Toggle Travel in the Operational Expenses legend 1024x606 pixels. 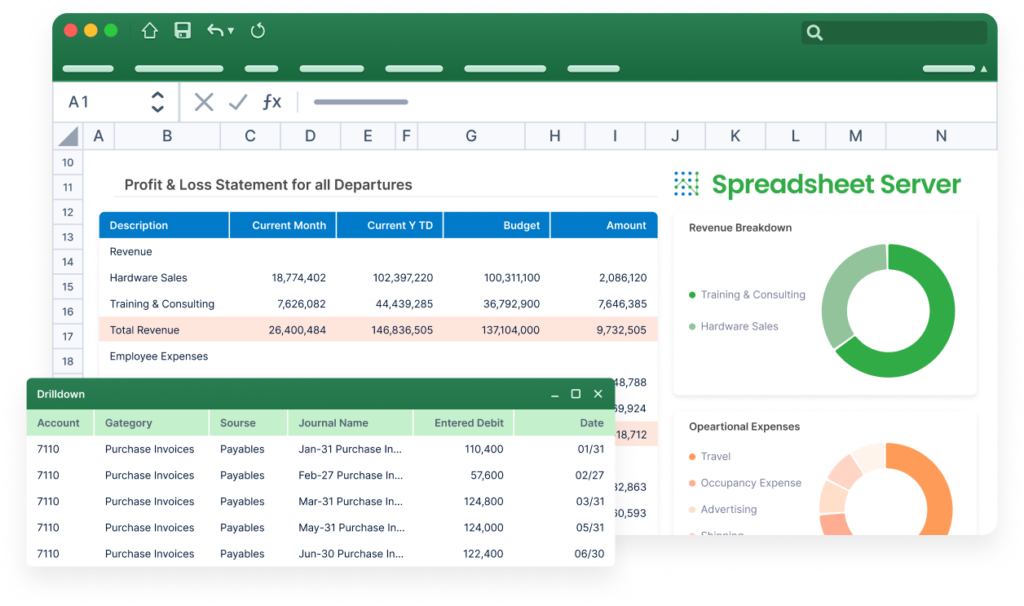point(716,456)
